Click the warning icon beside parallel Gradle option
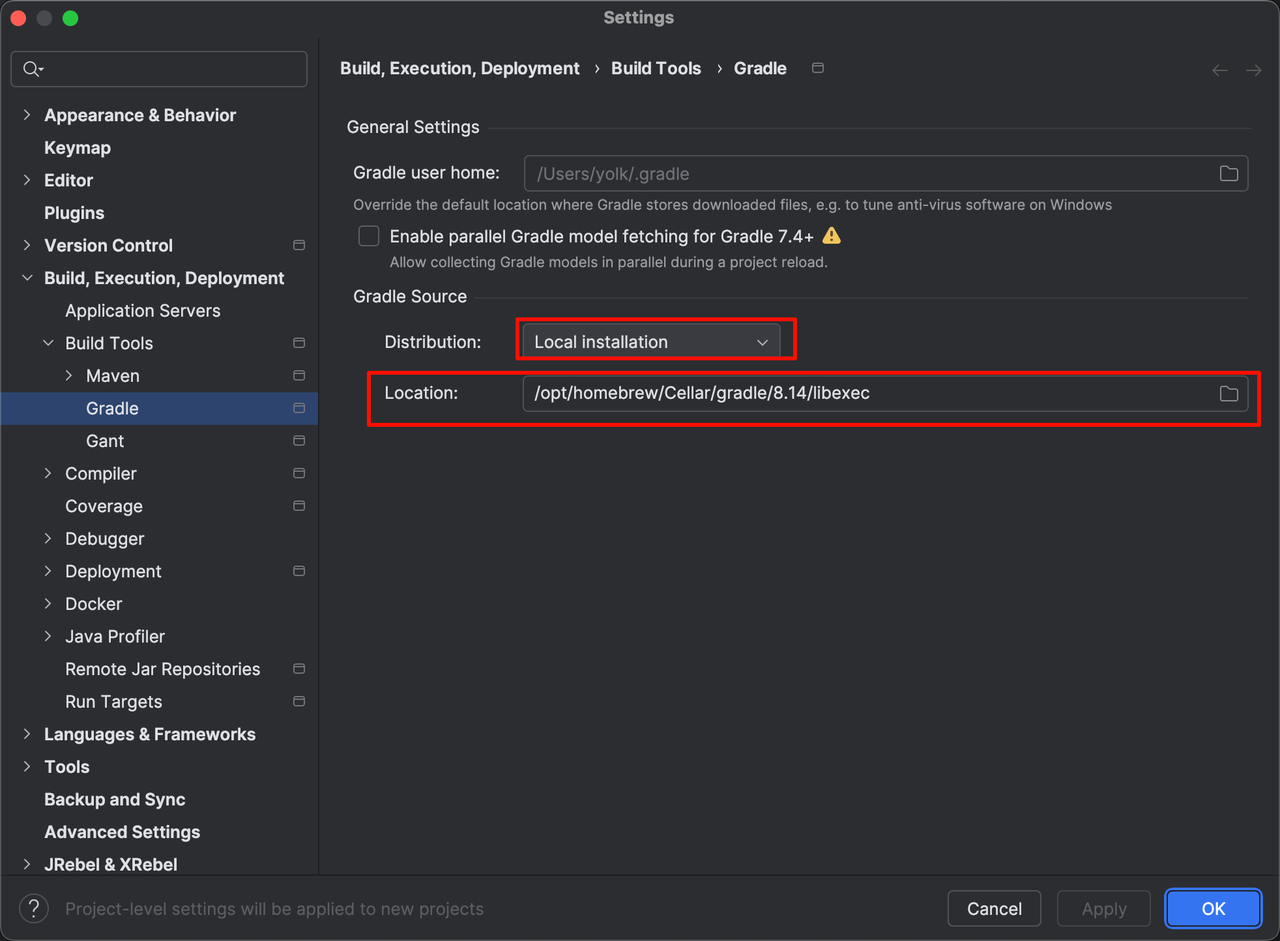Viewport: 1280px width, 941px height. [831, 236]
